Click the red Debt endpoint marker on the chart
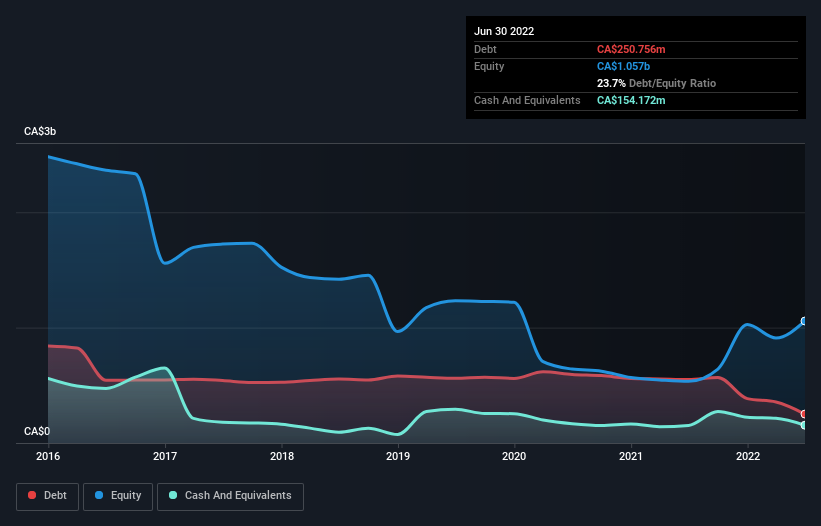 pos(804,414)
